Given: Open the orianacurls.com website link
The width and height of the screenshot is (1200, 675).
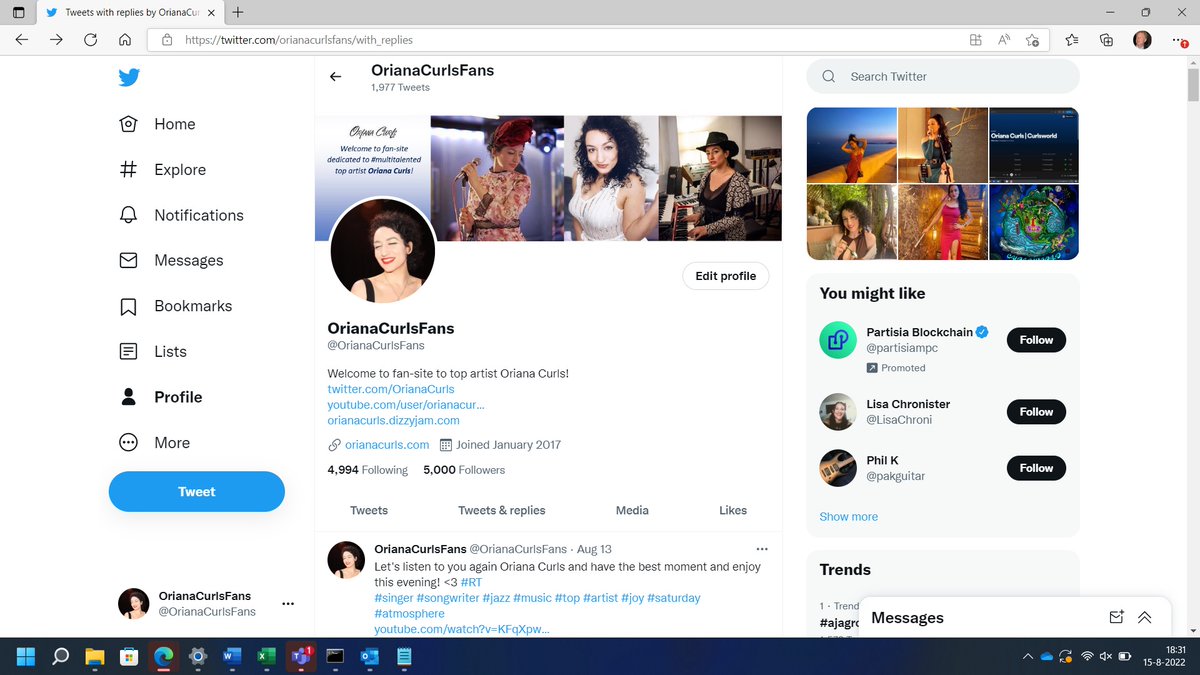Looking at the screenshot, I should point(386,445).
